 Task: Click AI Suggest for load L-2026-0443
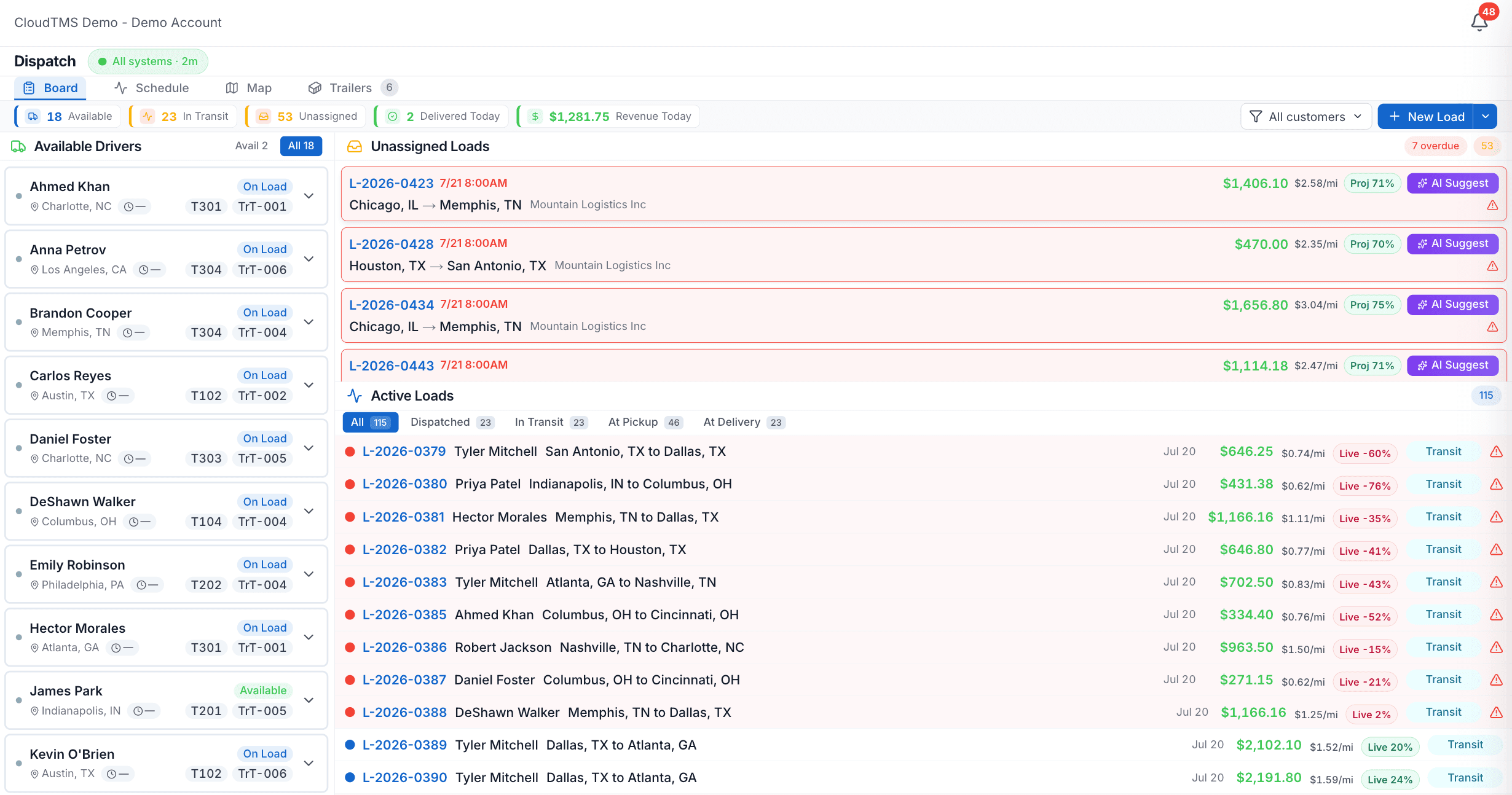1453,365
